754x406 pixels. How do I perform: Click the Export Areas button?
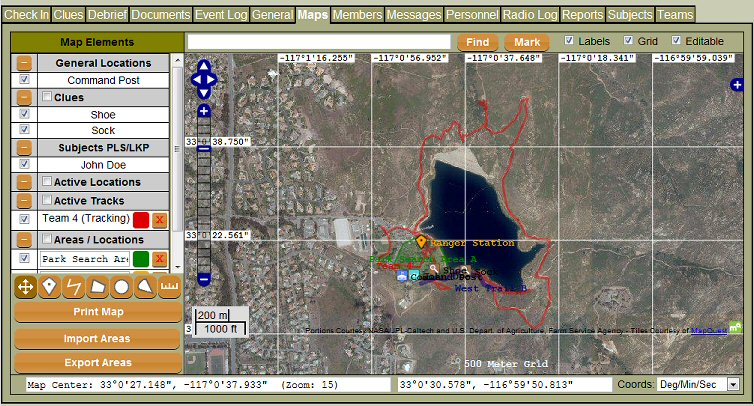pos(98,363)
